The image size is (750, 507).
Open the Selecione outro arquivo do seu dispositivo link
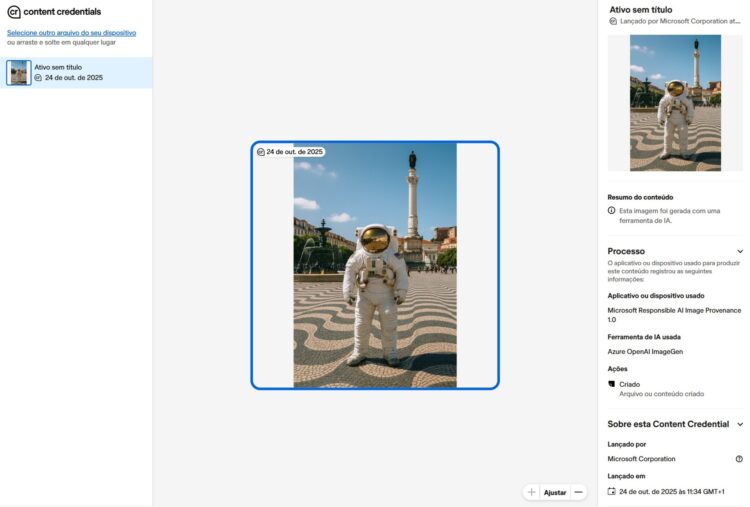(x=71, y=33)
